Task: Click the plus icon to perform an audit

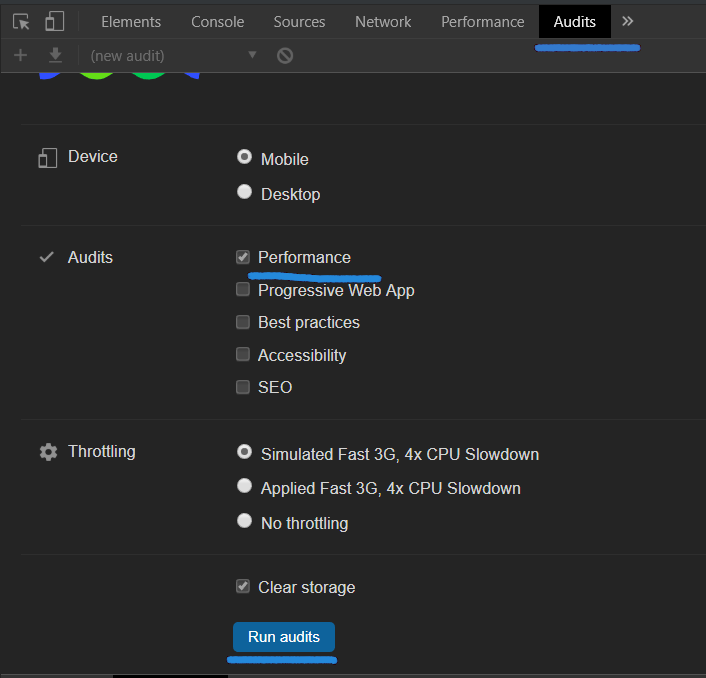Action: [x=20, y=55]
